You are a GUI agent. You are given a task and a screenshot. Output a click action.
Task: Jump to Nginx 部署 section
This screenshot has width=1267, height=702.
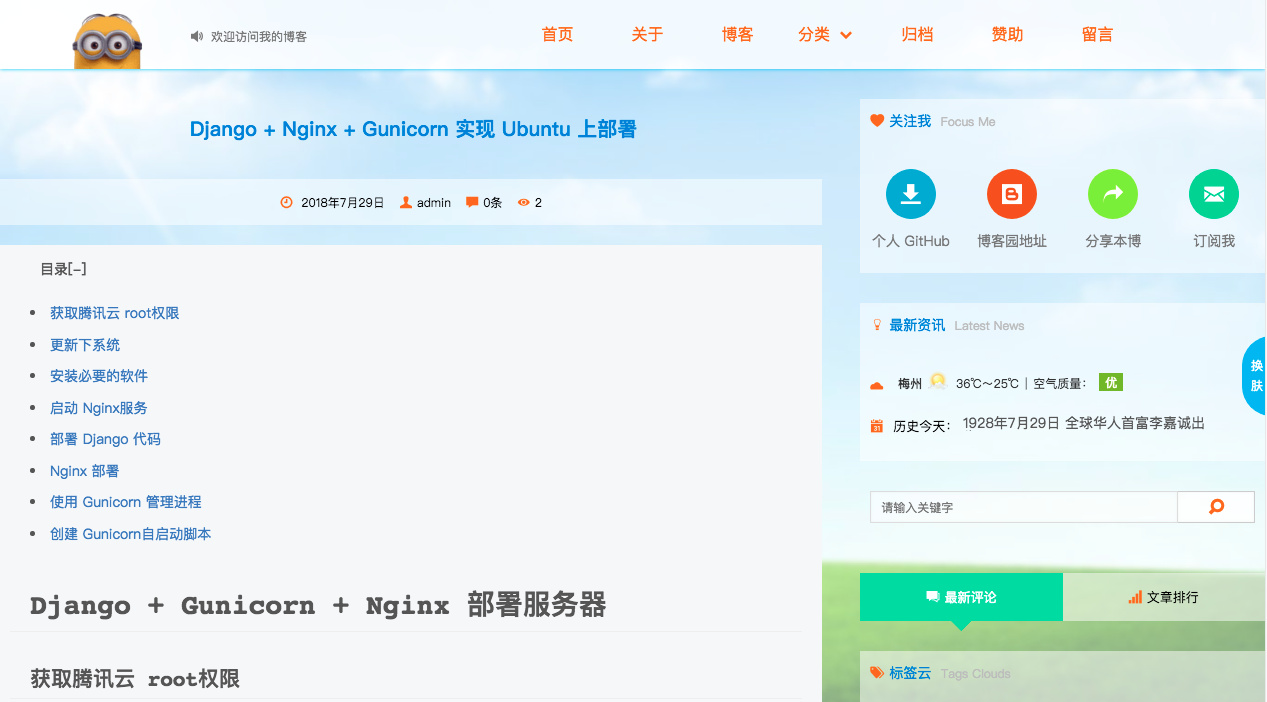tap(85, 471)
